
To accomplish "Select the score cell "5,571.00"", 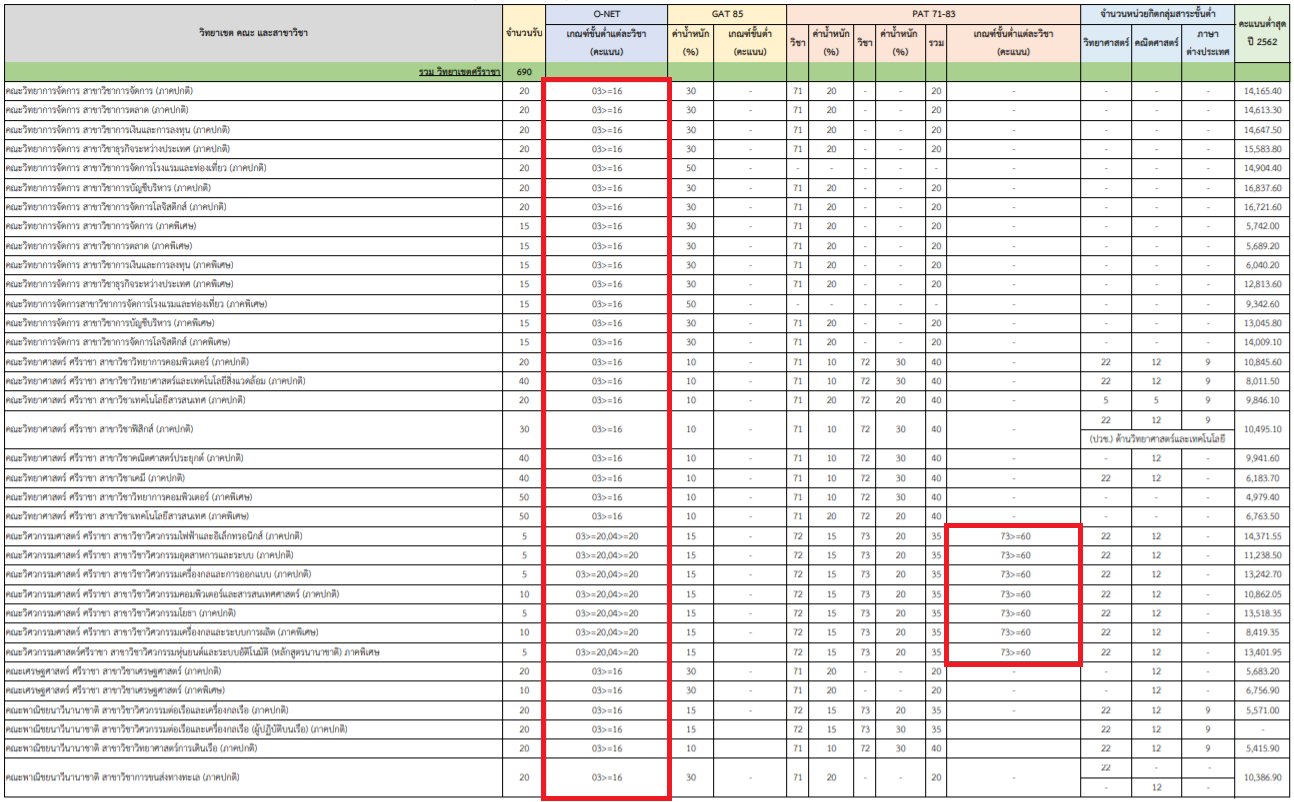I will click(x=1262, y=710).
